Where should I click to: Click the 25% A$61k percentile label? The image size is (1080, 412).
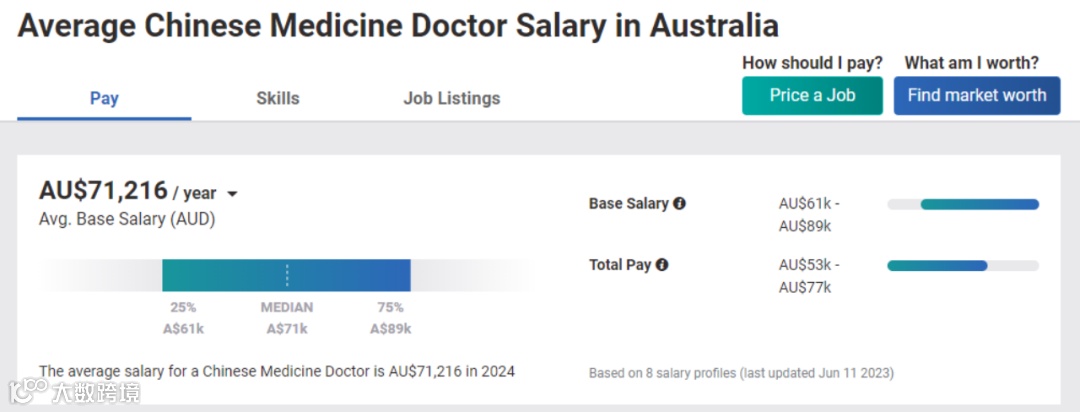[183, 318]
